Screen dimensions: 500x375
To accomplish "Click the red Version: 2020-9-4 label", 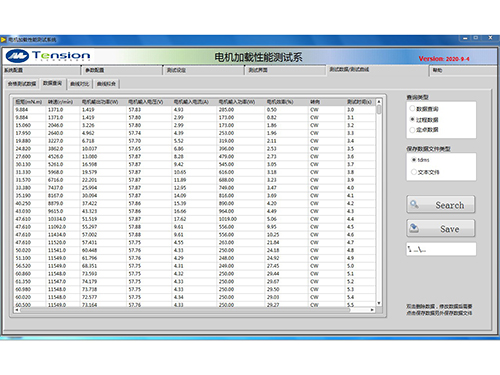I will (x=444, y=59).
